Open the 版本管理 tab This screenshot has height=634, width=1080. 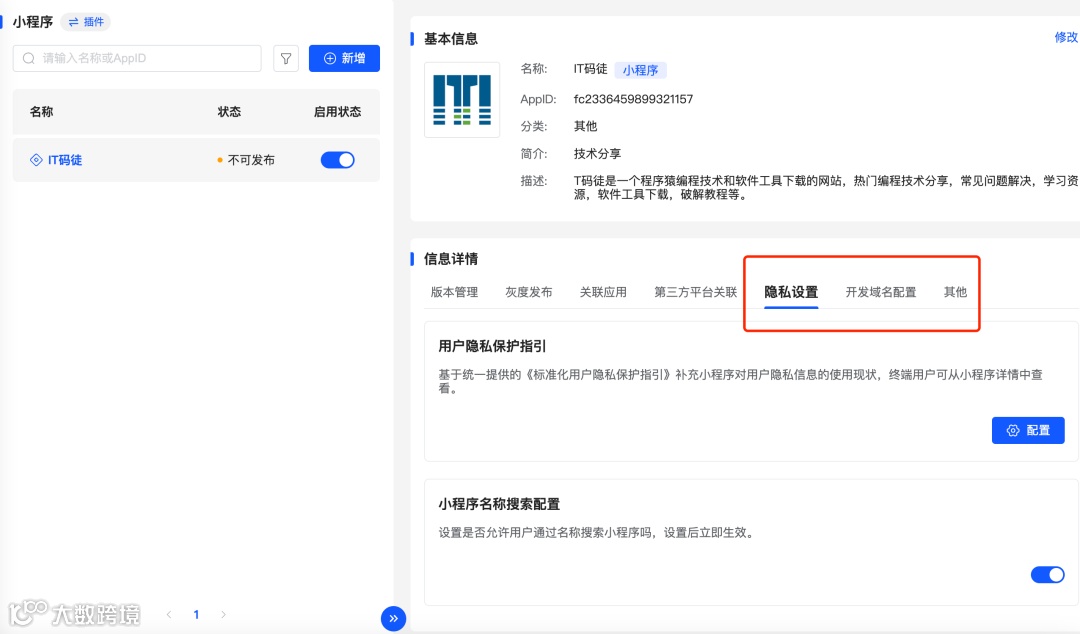point(455,292)
